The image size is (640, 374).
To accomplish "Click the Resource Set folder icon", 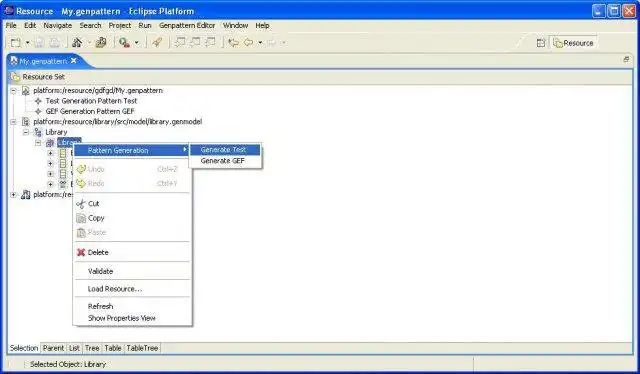I will (16, 77).
